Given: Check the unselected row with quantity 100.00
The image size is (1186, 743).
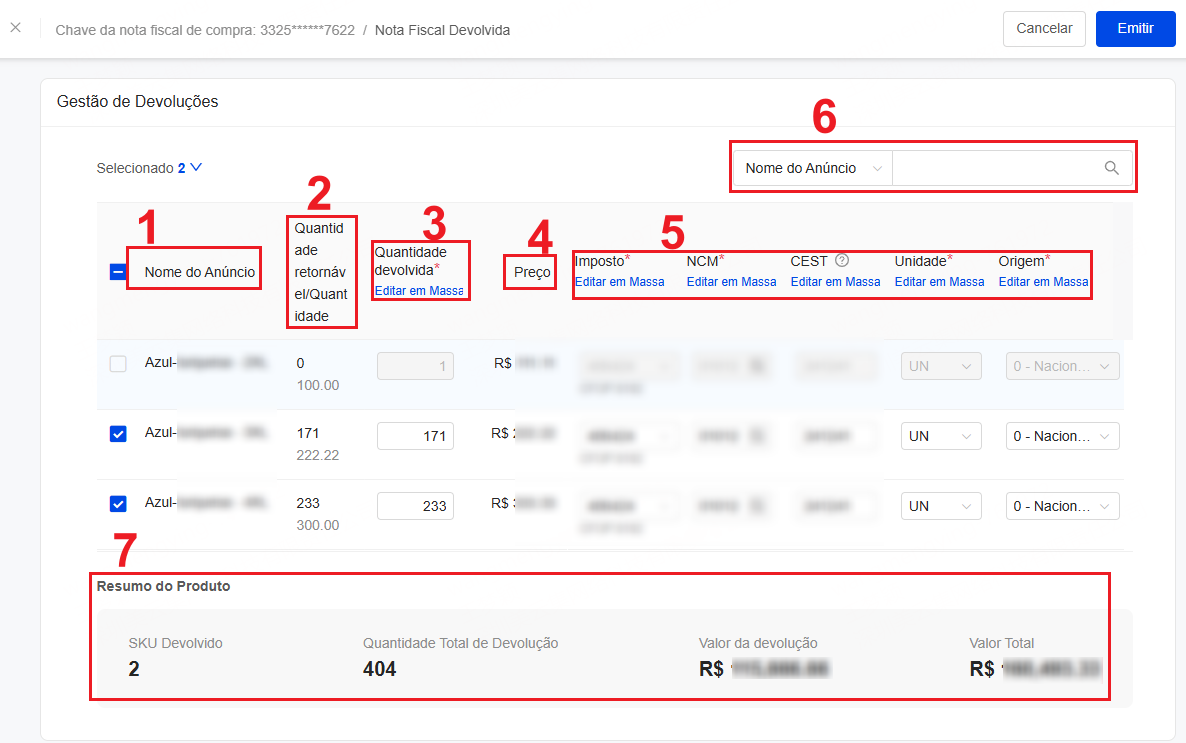Looking at the screenshot, I should [118, 364].
